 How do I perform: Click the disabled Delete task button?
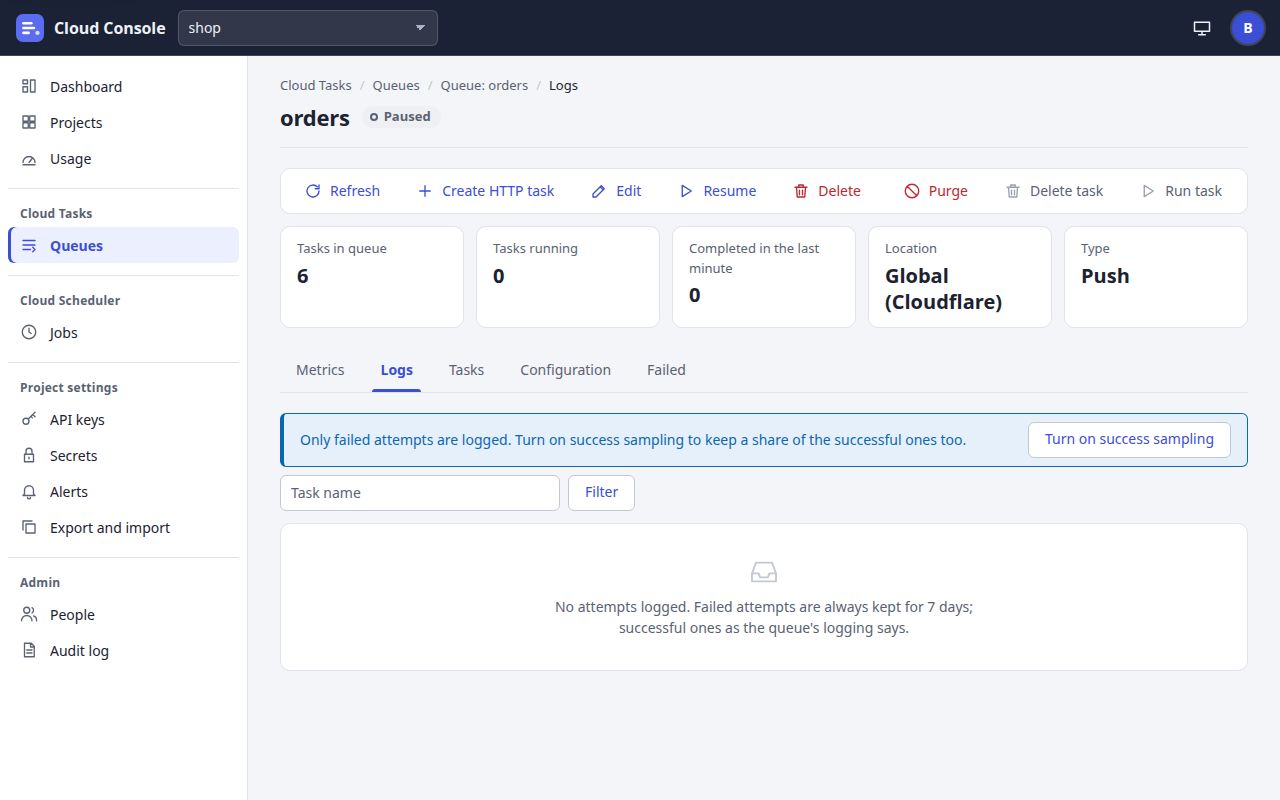point(1055,191)
